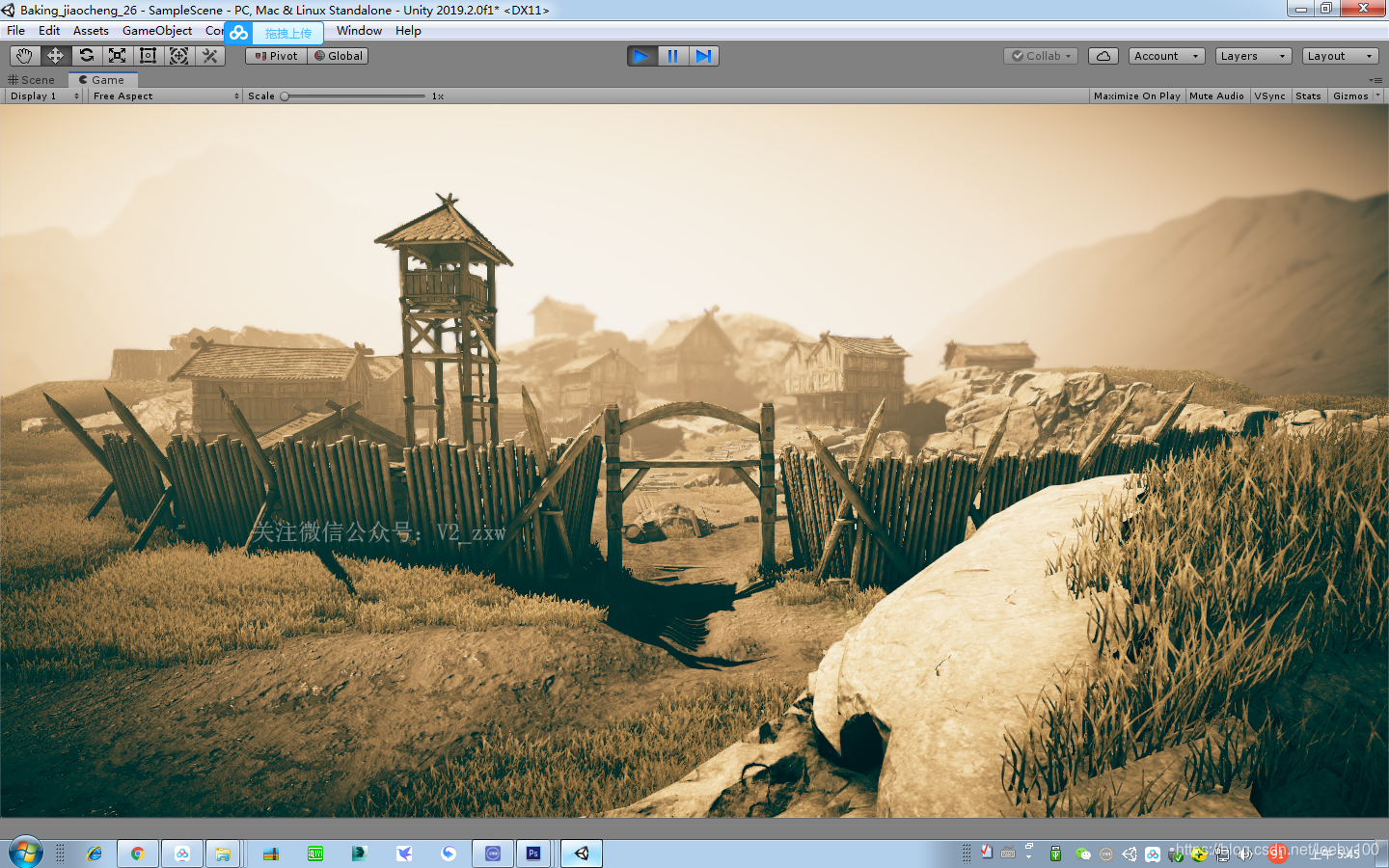Open the blue bird taskbar app
This screenshot has height=868, width=1389.
click(x=404, y=854)
